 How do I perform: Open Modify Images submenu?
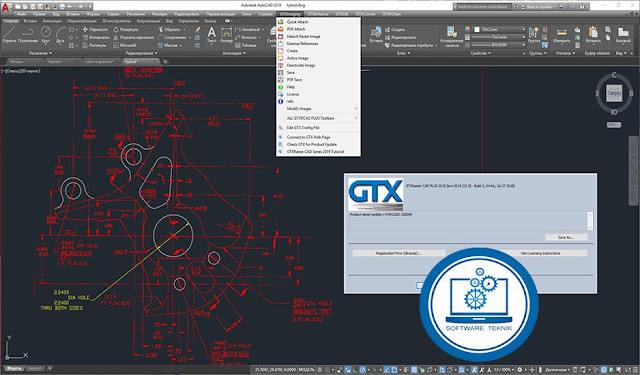tap(318, 109)
